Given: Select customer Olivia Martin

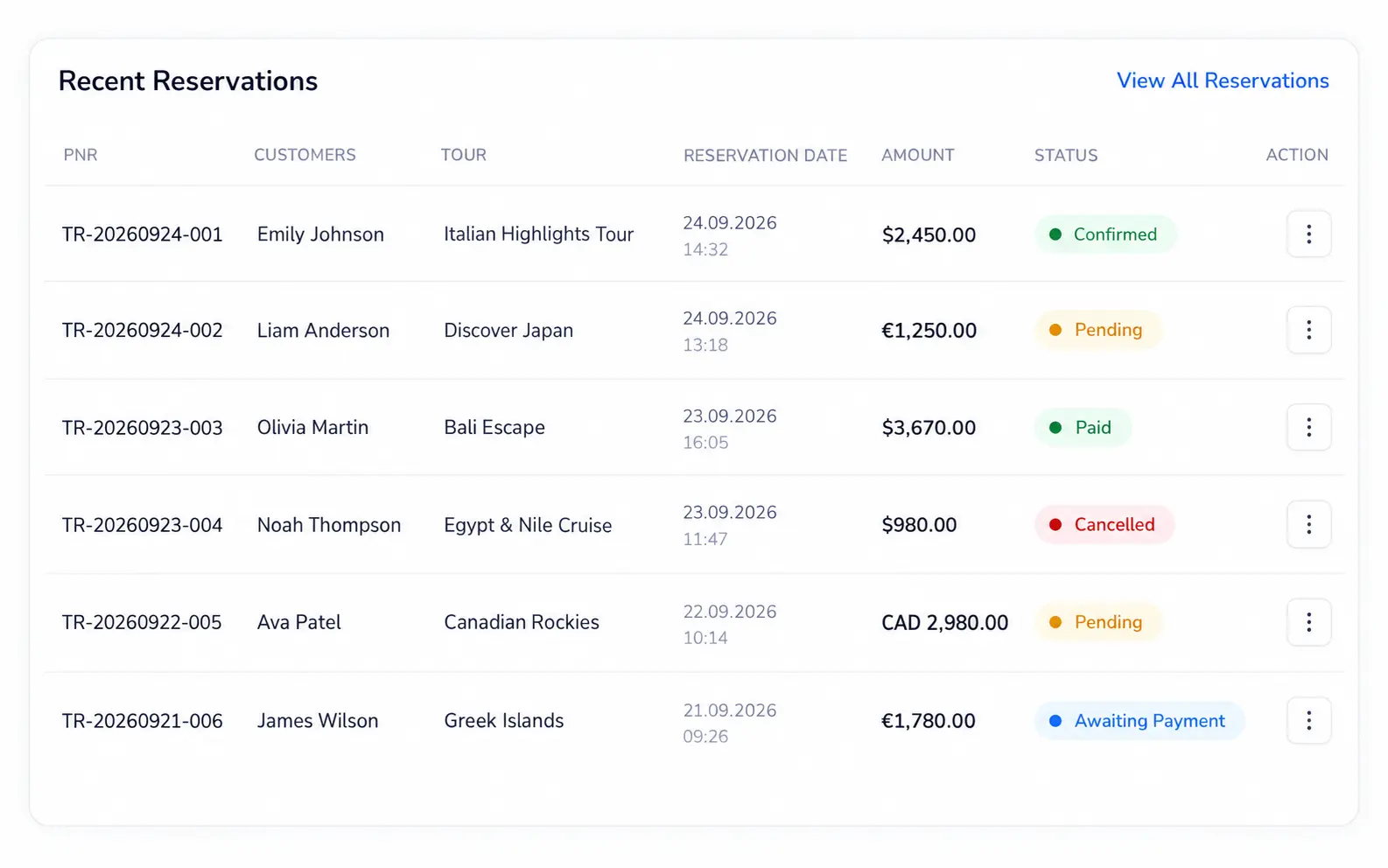Looking at the screenshot, I should (312, 427).
